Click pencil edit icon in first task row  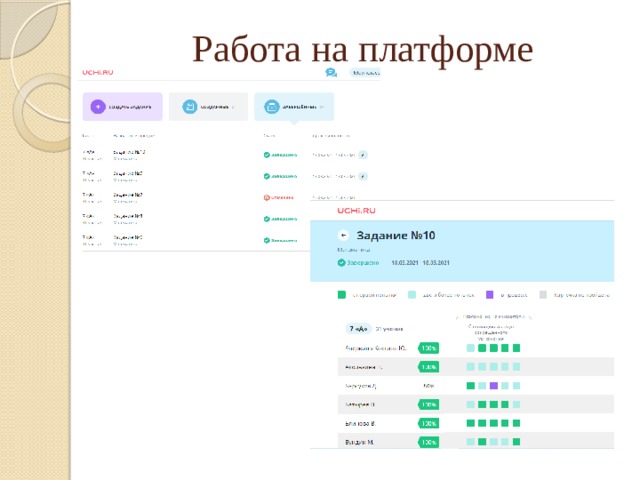[x=363, y=155]
